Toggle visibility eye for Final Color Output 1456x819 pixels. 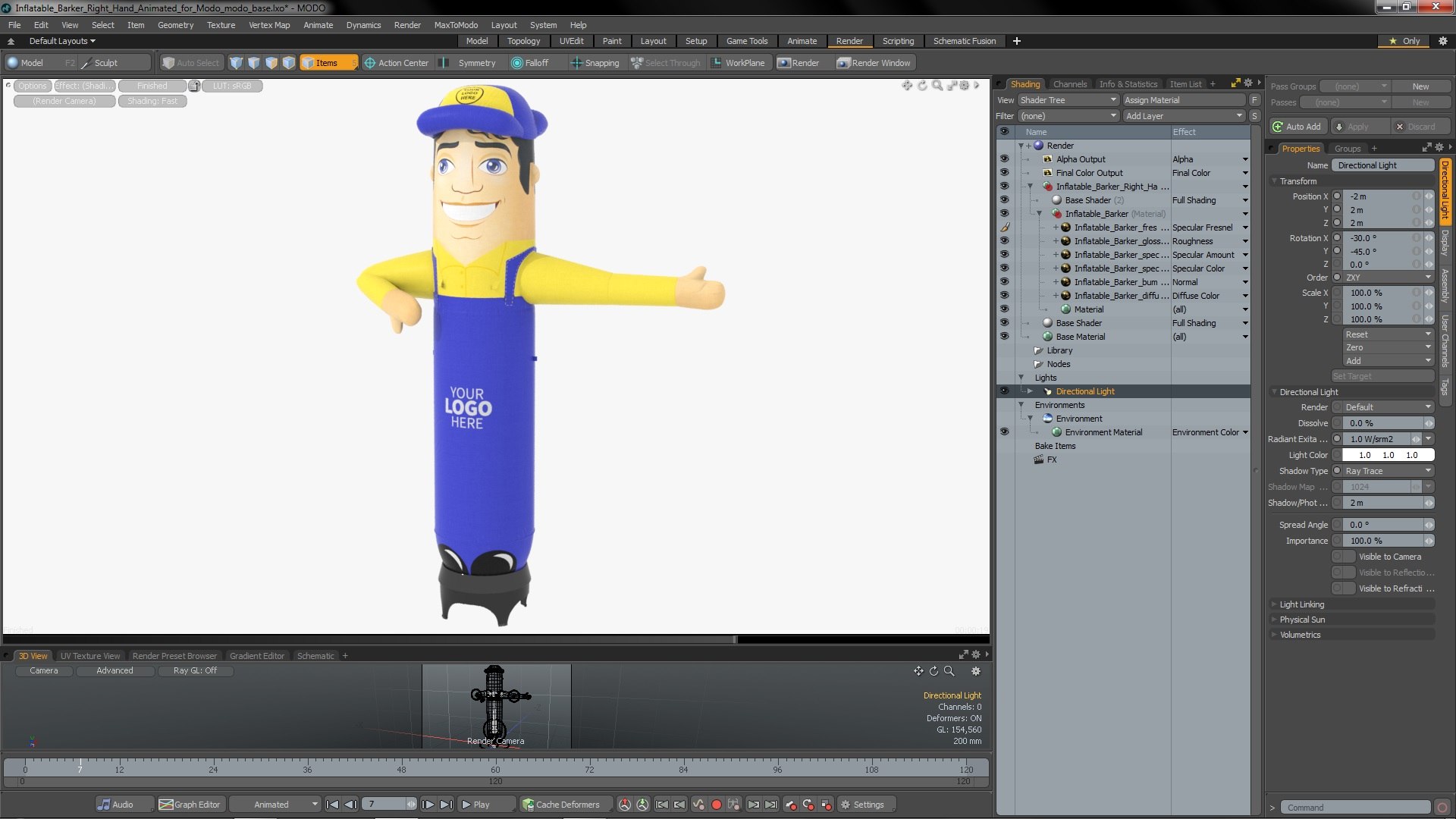tap(1004, 173)
